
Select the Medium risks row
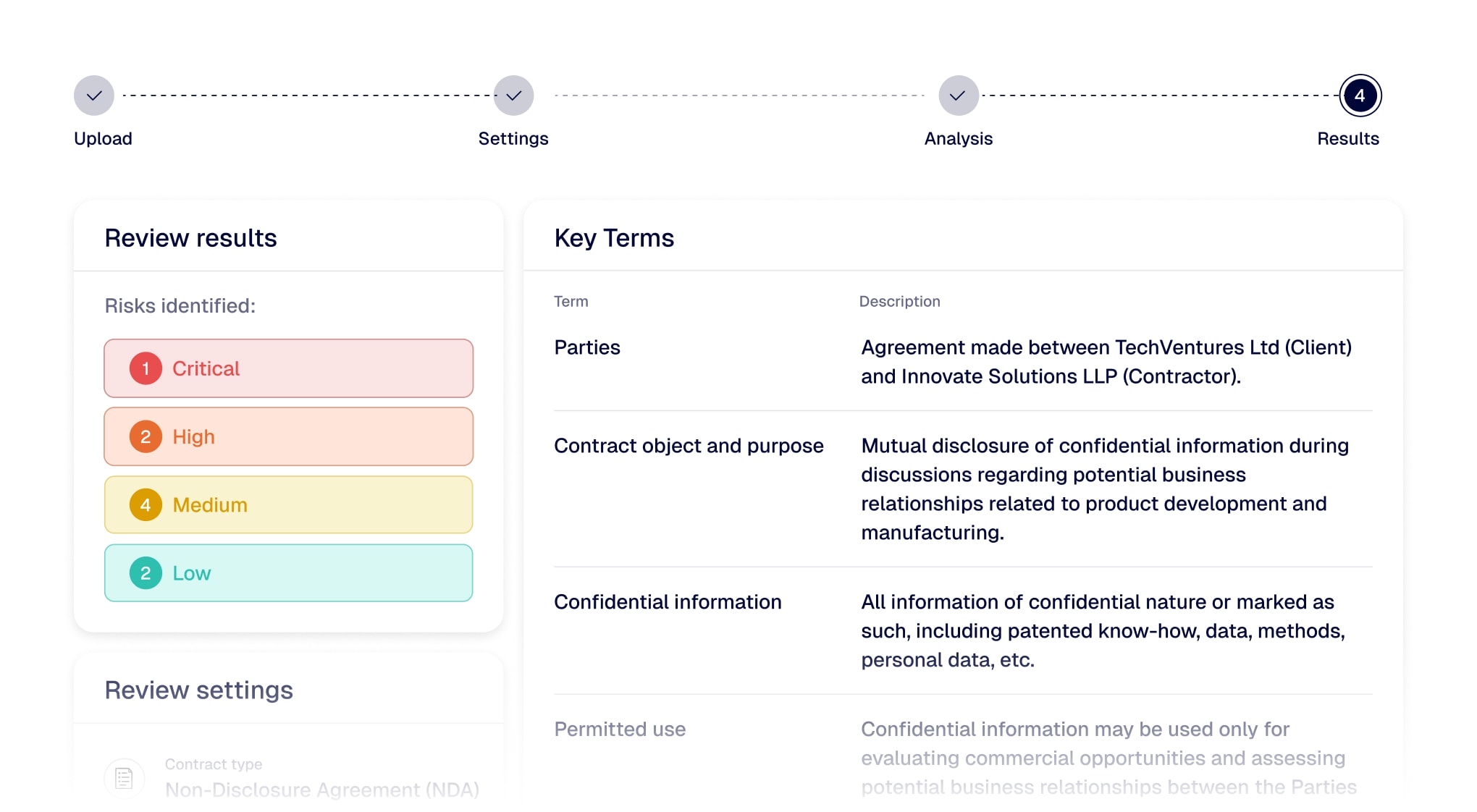click(x=304, y=504)
